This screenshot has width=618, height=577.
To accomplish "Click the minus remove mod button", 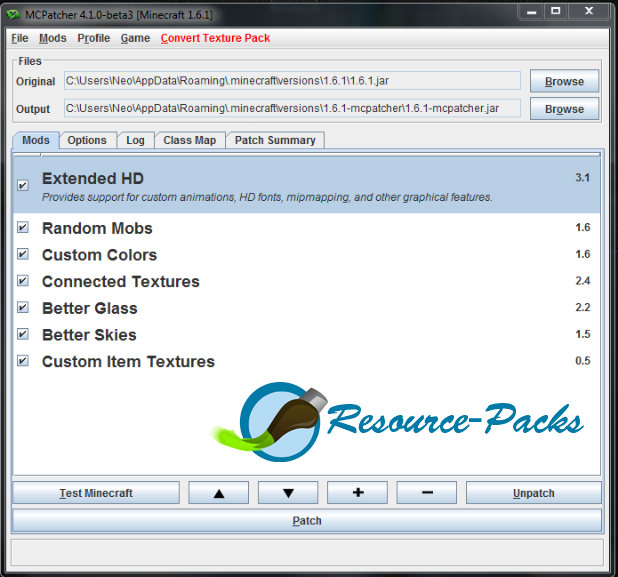I will 427,493.
